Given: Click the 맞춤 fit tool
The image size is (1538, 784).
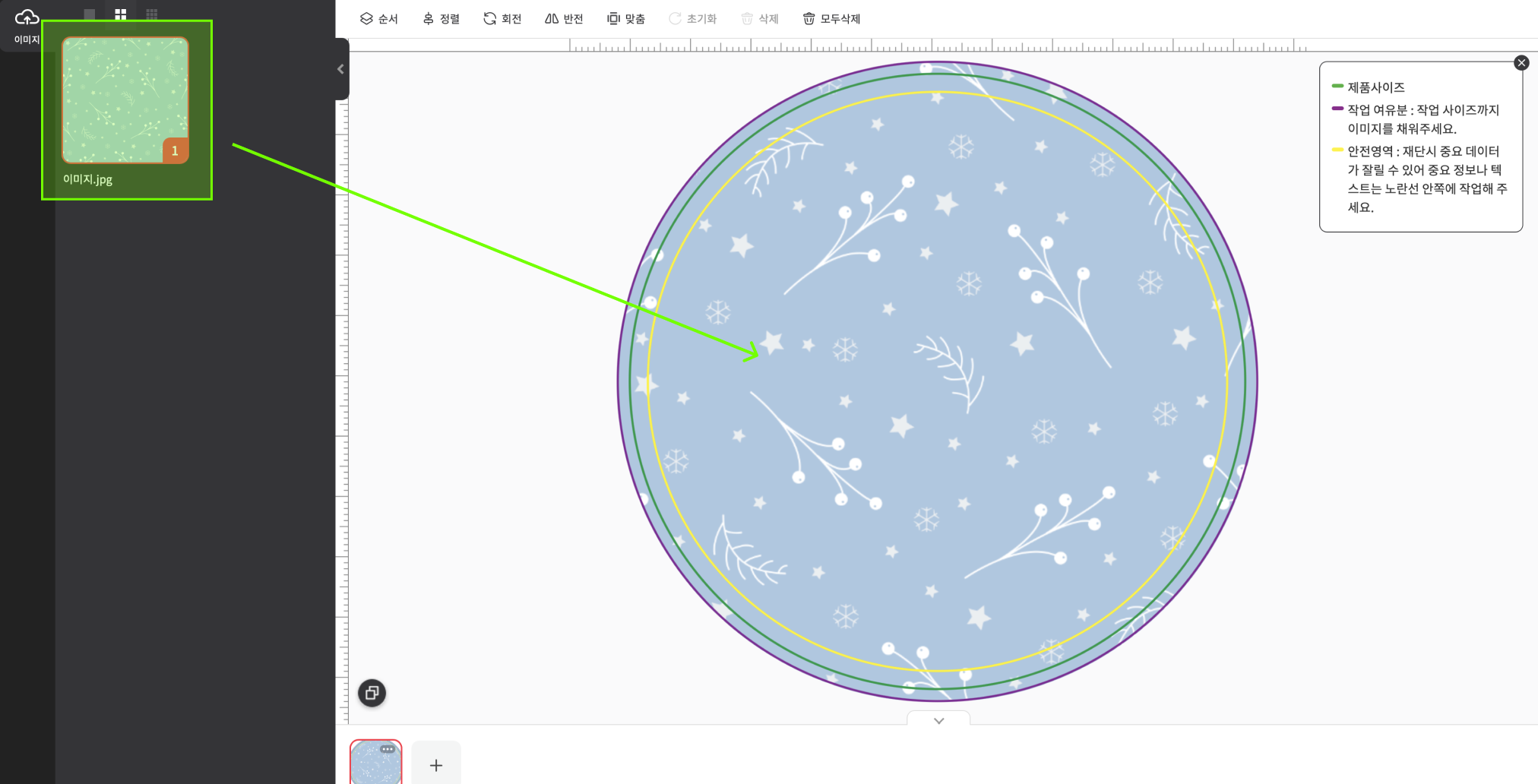Looking at the screenshot, I should point(626,19).
